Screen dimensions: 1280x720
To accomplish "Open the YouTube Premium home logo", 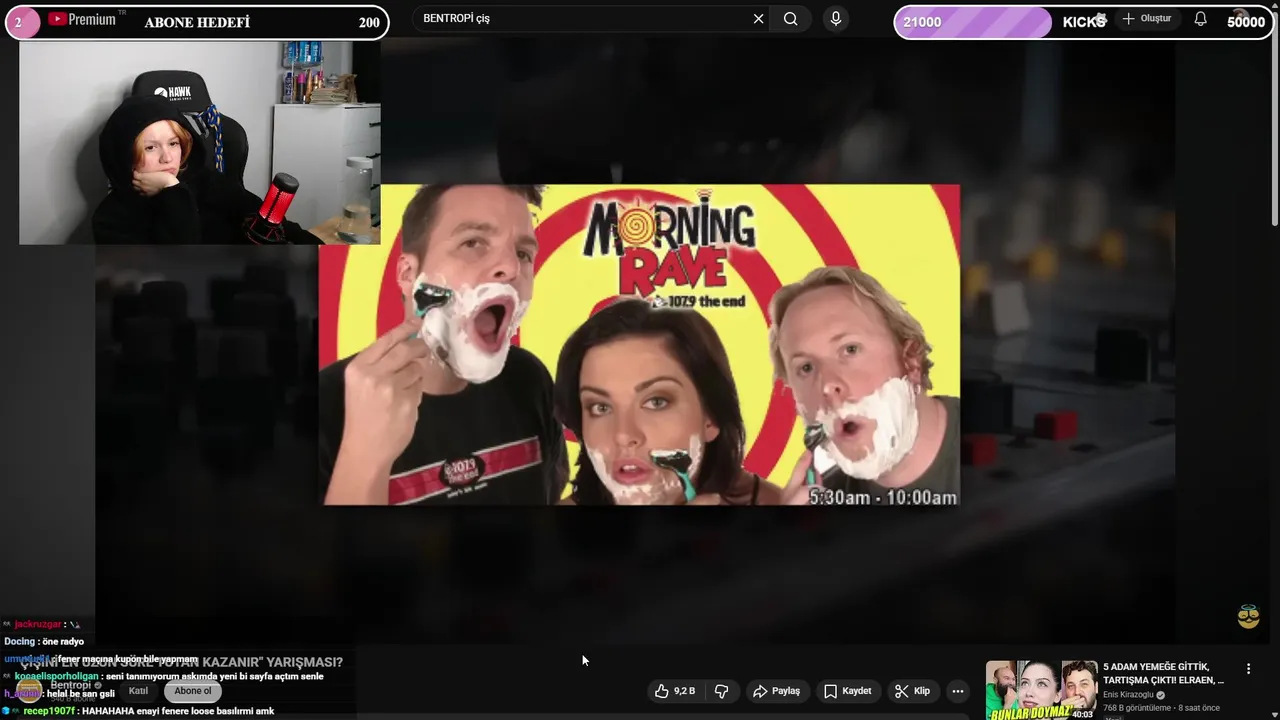I will pos(82,19).
